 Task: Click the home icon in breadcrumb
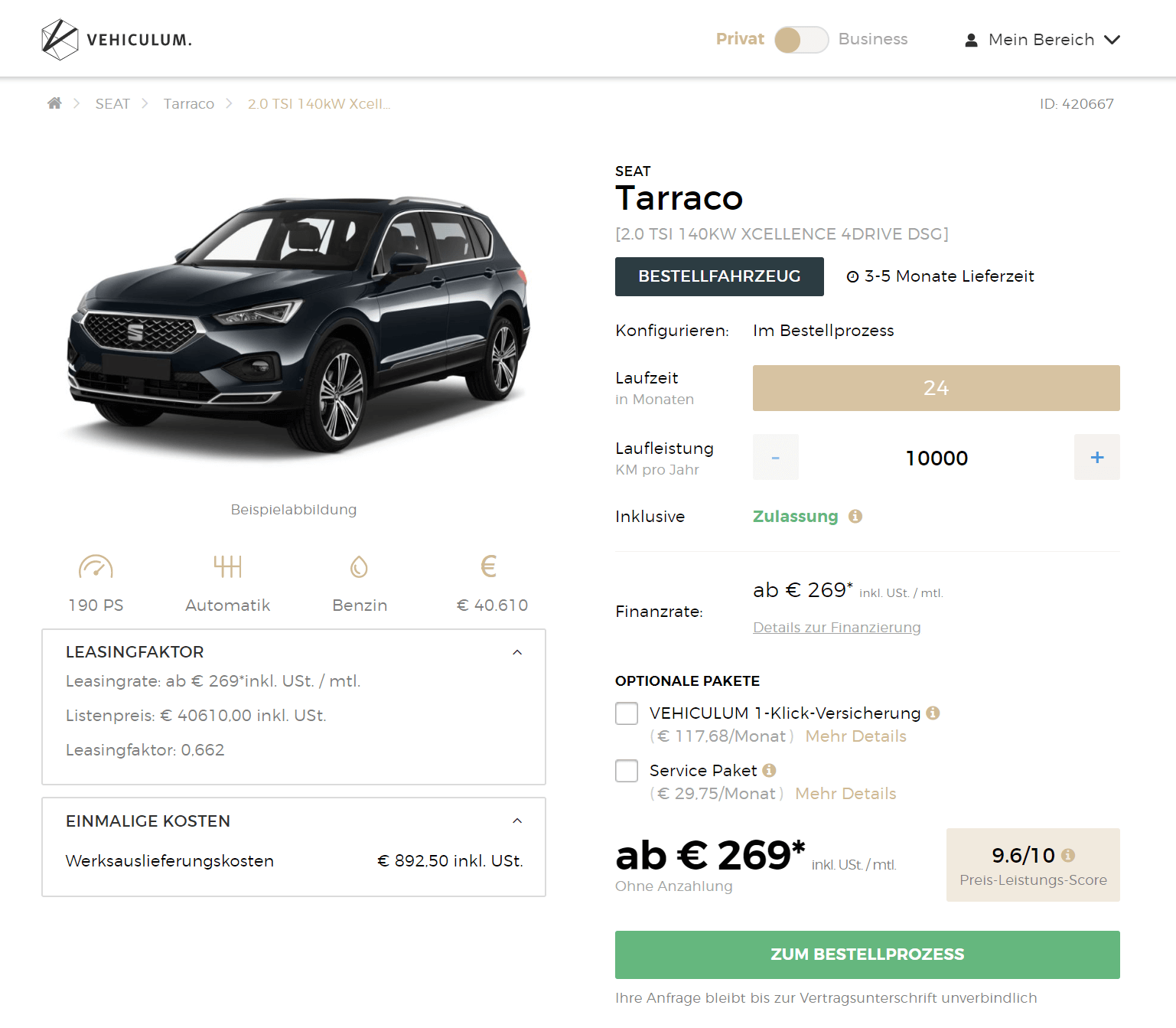tap(54, 103)
